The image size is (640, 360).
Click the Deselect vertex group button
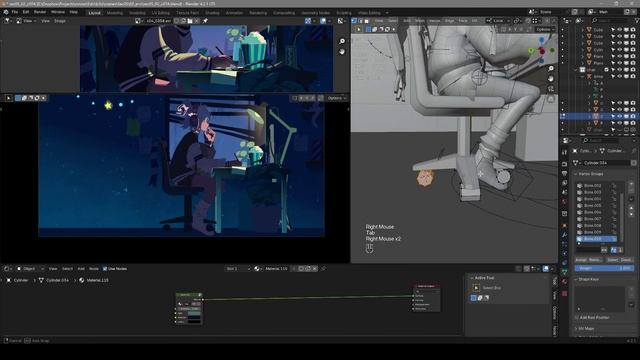(627, 260)
